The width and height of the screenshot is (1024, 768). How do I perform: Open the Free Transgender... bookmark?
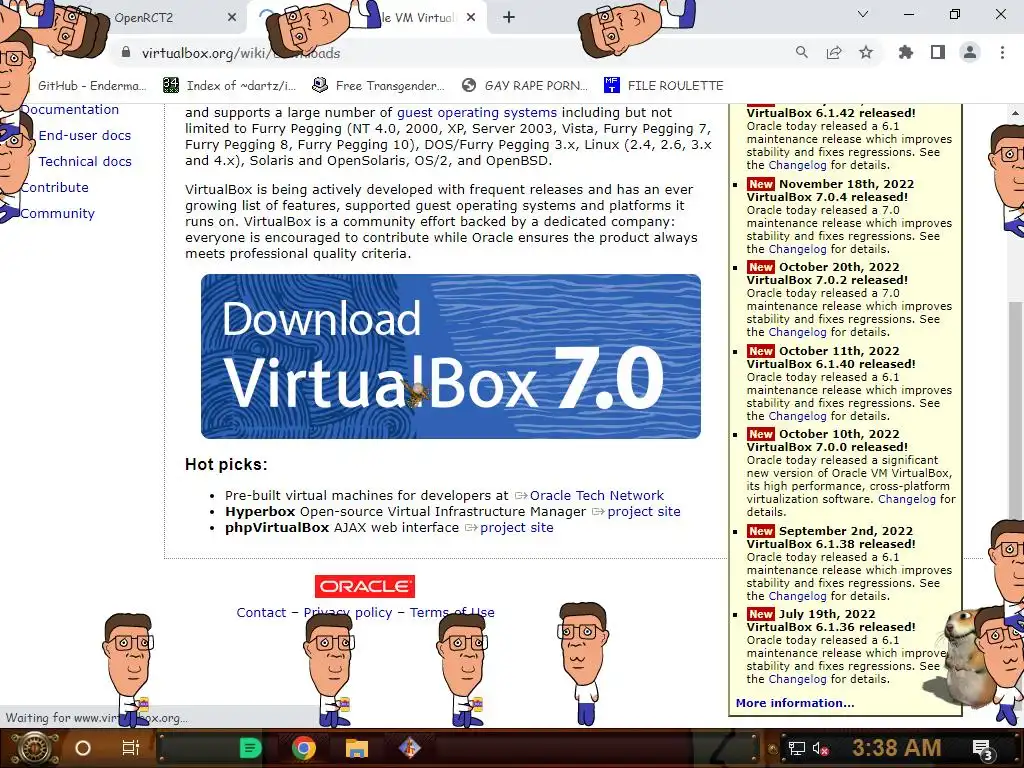[379, 86]
